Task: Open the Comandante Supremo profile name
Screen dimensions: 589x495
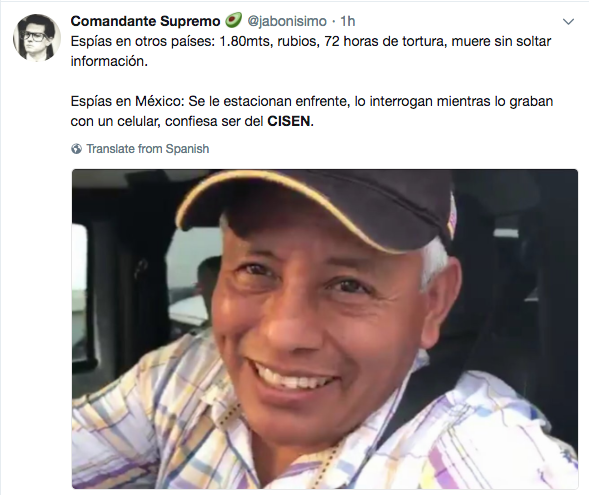Action: point(145,21)
